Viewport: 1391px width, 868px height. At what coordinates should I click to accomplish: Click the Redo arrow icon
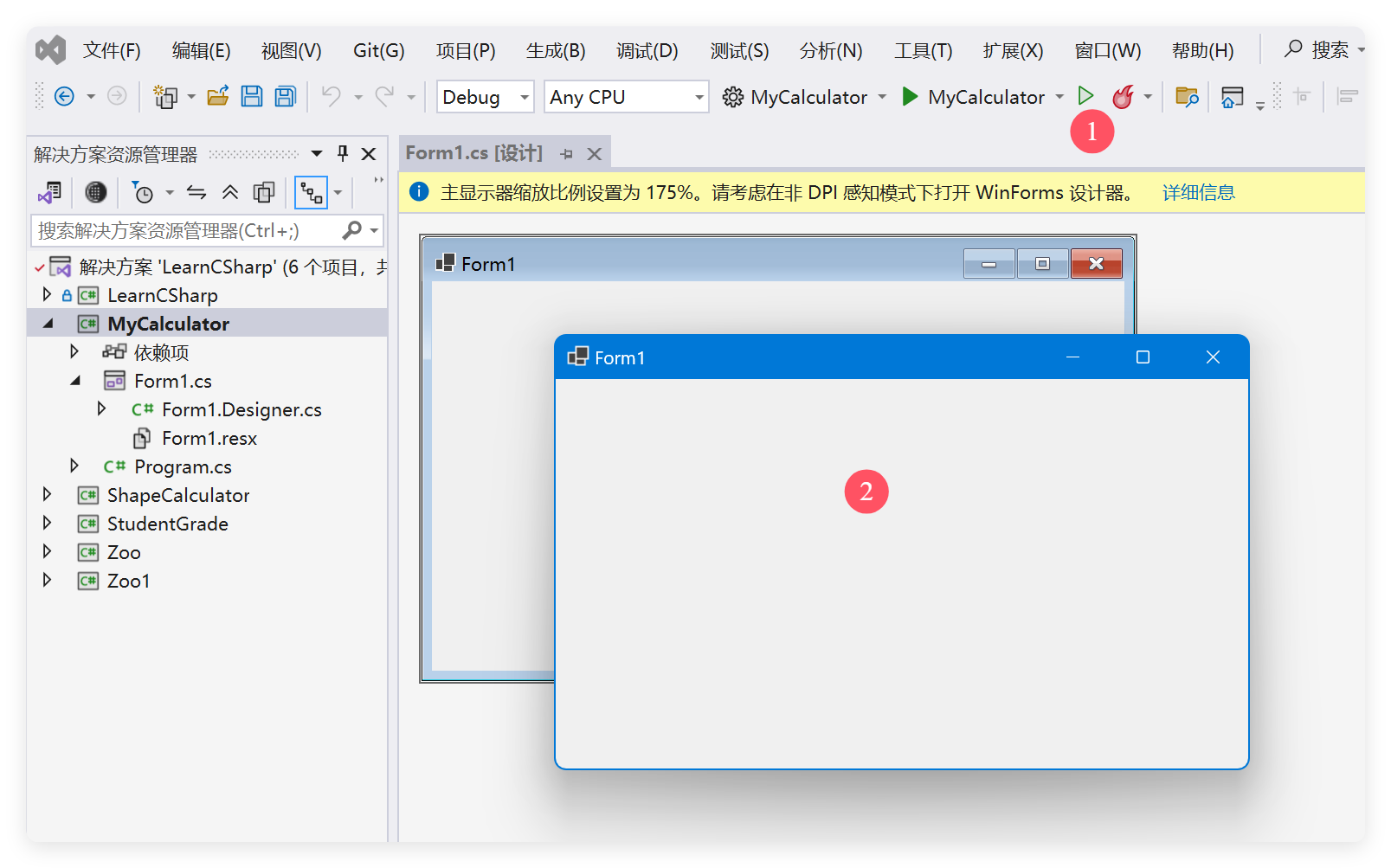point(384,96)
